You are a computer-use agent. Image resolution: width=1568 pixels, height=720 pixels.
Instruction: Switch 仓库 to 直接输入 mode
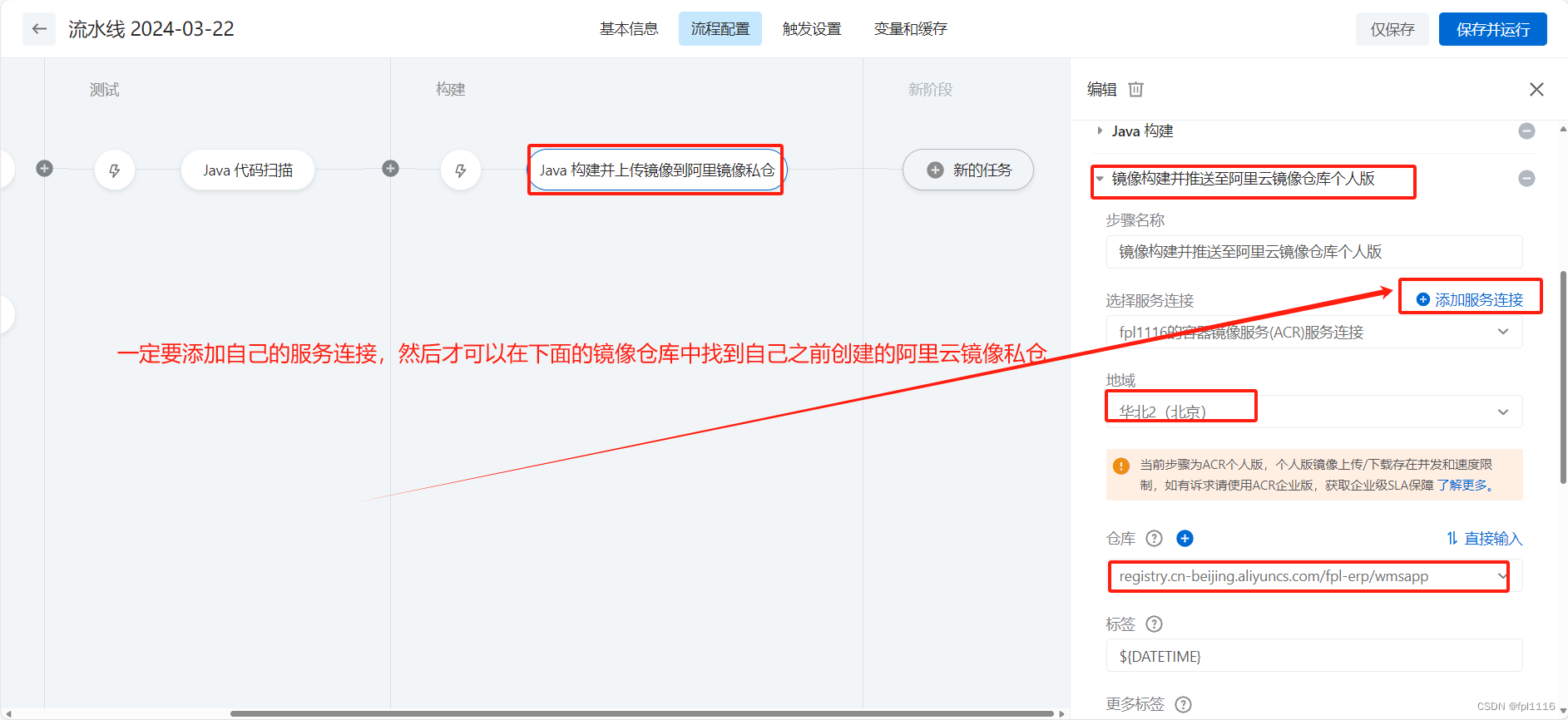coord(1484,538)
